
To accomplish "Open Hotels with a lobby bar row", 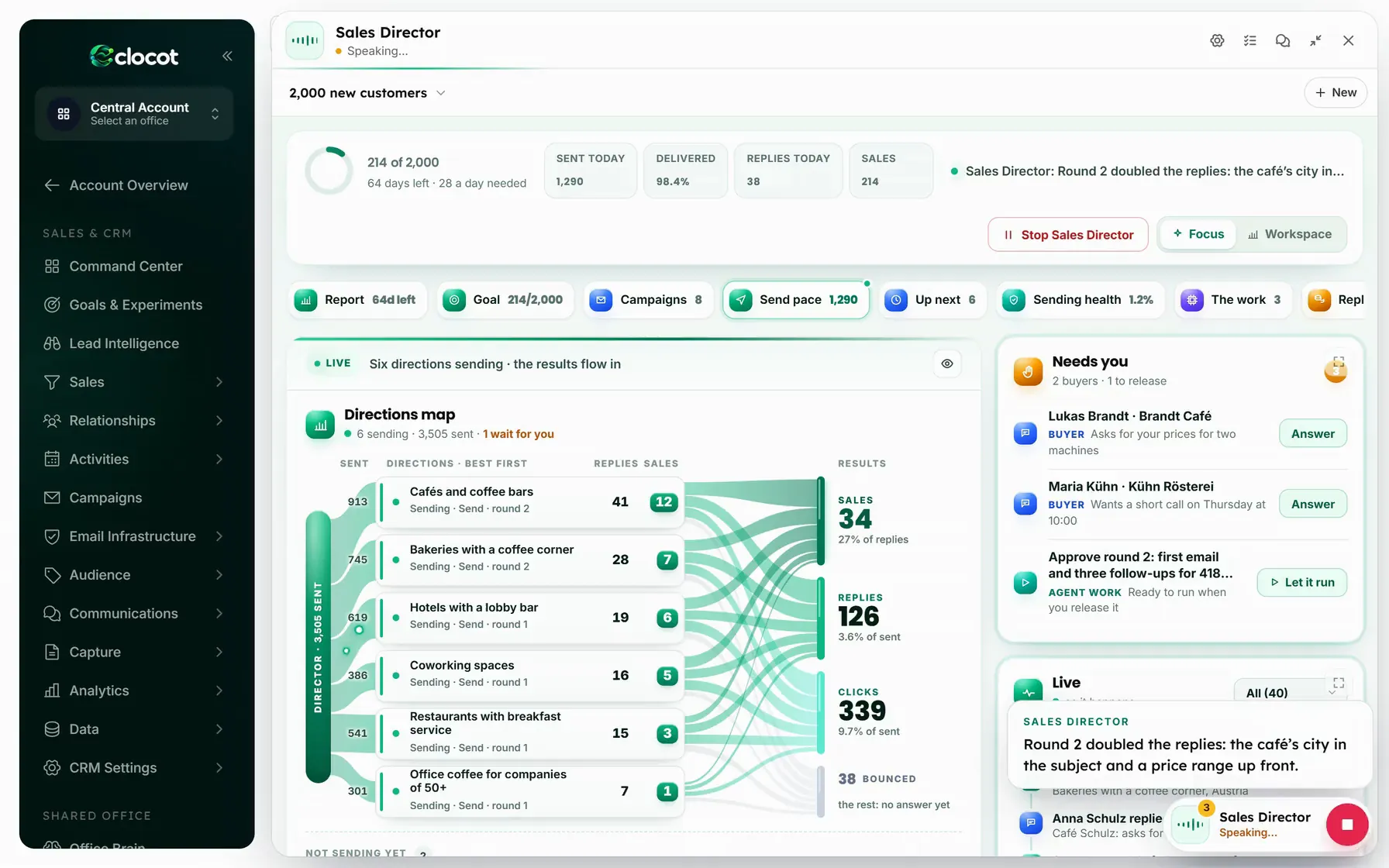I will pyautogui.click(x=531, y=617).
